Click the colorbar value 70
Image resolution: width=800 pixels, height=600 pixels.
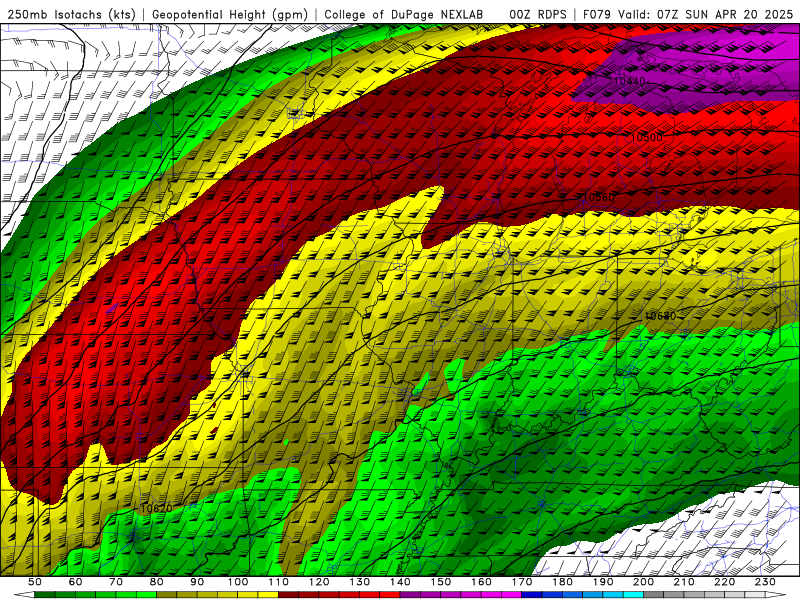click(116, 582)
